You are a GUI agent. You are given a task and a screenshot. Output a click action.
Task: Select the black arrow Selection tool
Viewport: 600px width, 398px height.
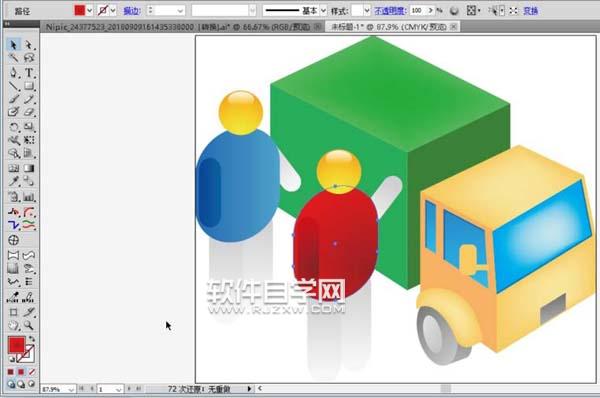[13, 45]
